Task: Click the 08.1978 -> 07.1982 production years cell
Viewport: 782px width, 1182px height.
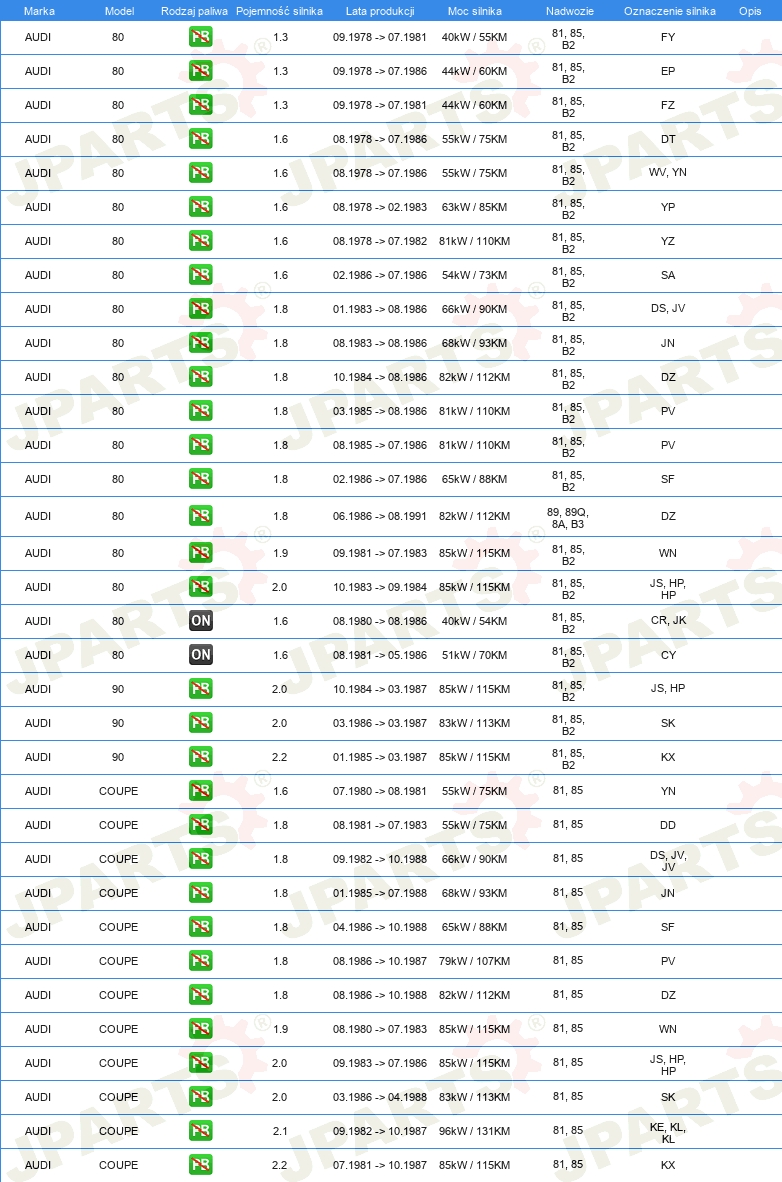Action: (x=380, y=240)
